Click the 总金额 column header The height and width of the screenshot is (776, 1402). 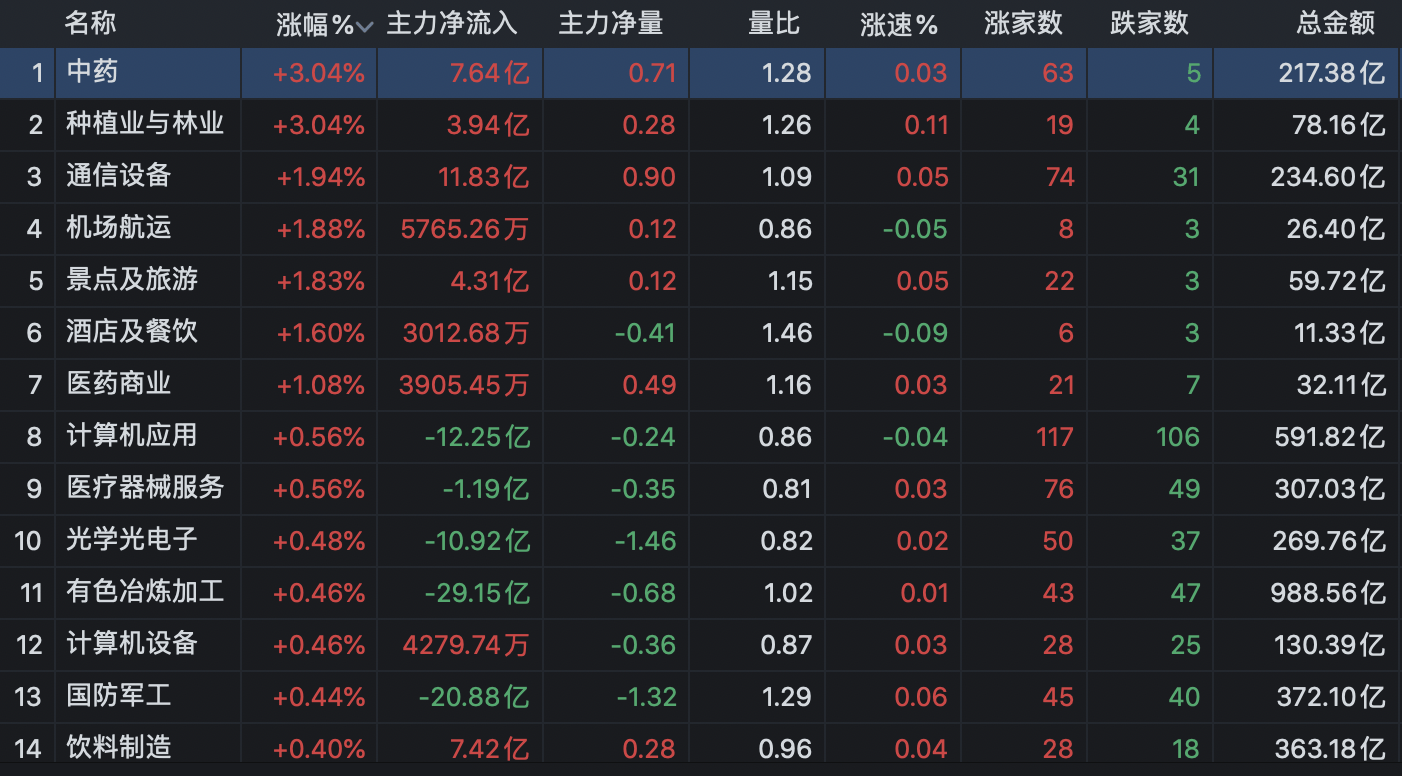click(x=1336, y=25)
